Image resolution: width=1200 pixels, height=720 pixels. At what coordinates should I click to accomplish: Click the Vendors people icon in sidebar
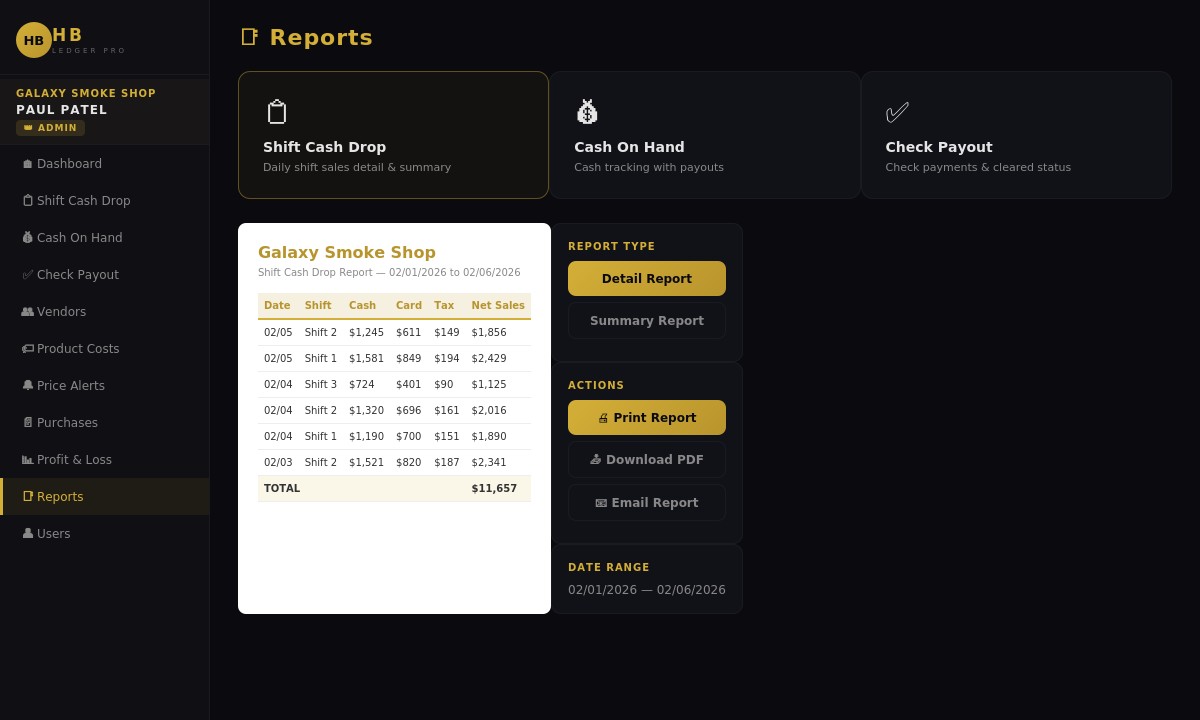point(27,312)
